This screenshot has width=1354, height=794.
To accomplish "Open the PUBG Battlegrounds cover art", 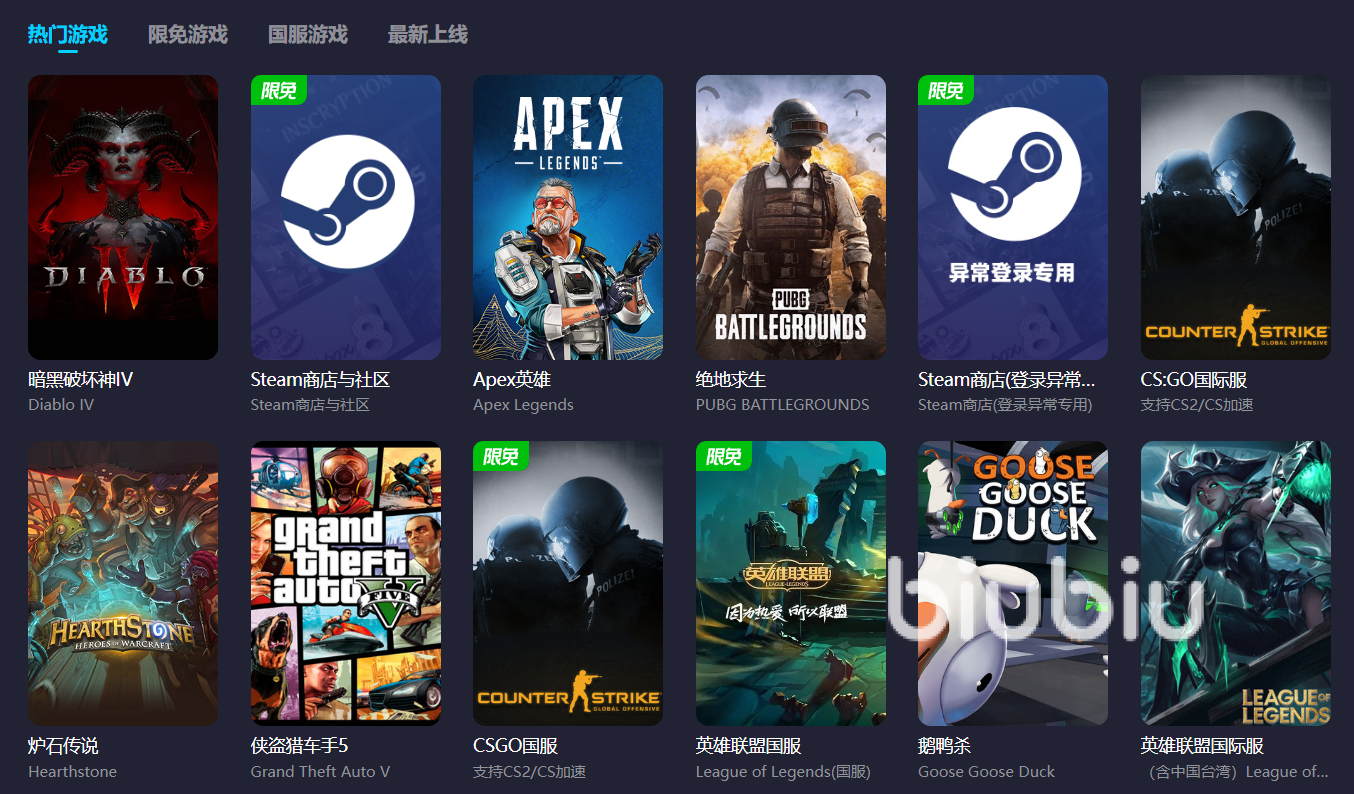I will coord(791,217).
